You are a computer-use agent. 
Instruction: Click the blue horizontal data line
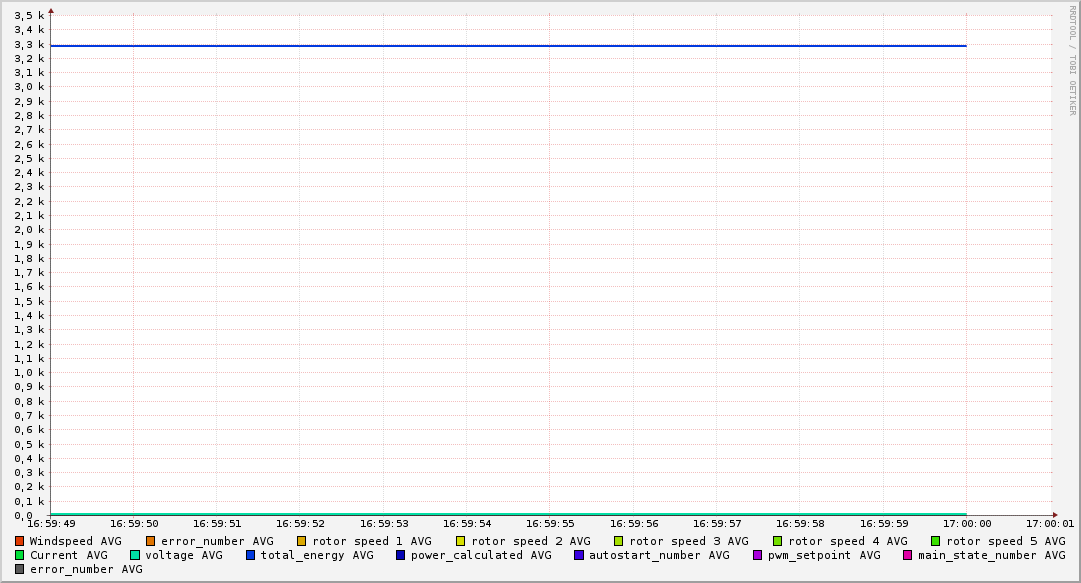tap(500, 45)
